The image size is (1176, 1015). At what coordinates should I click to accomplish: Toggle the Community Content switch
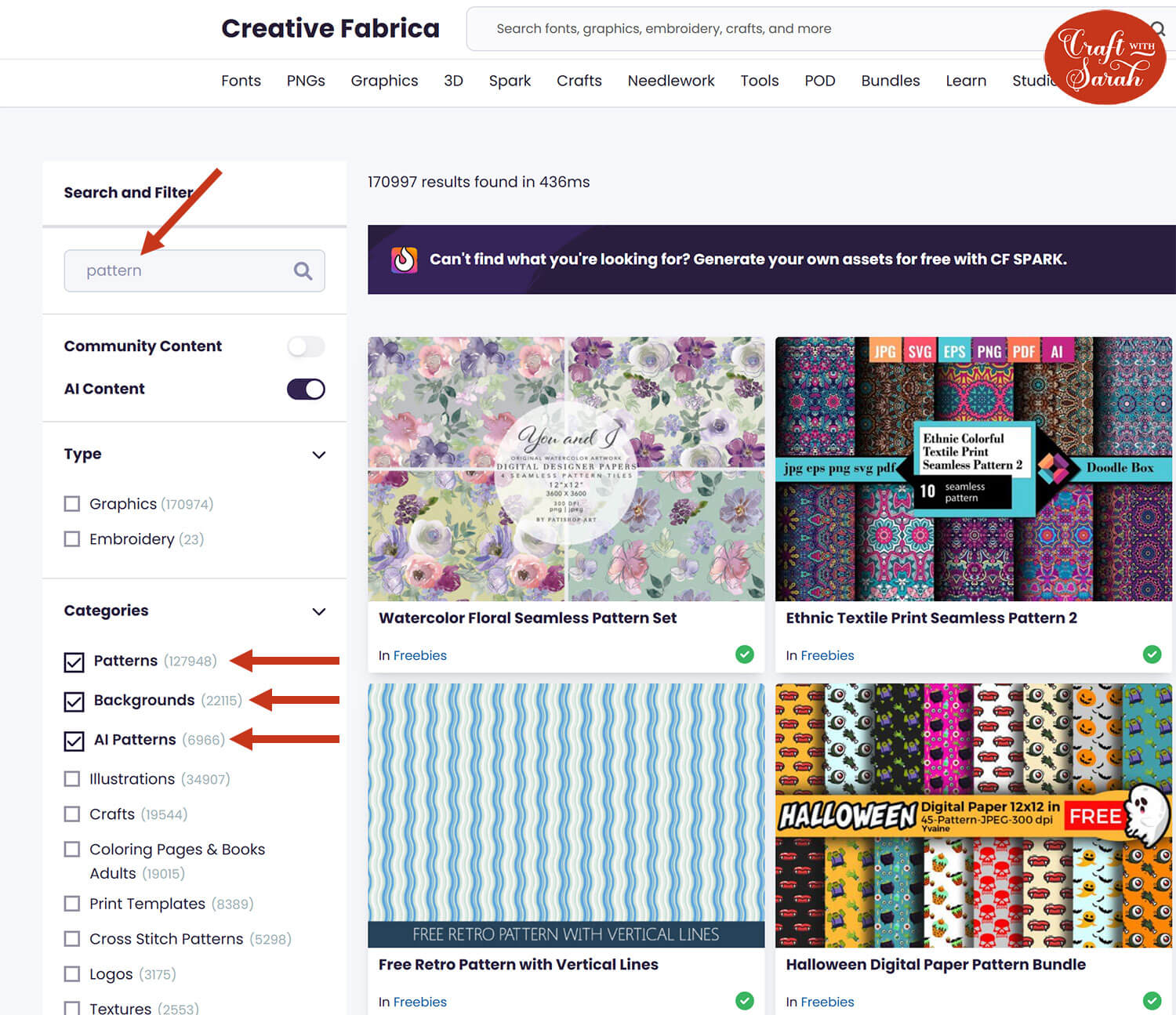306,346
